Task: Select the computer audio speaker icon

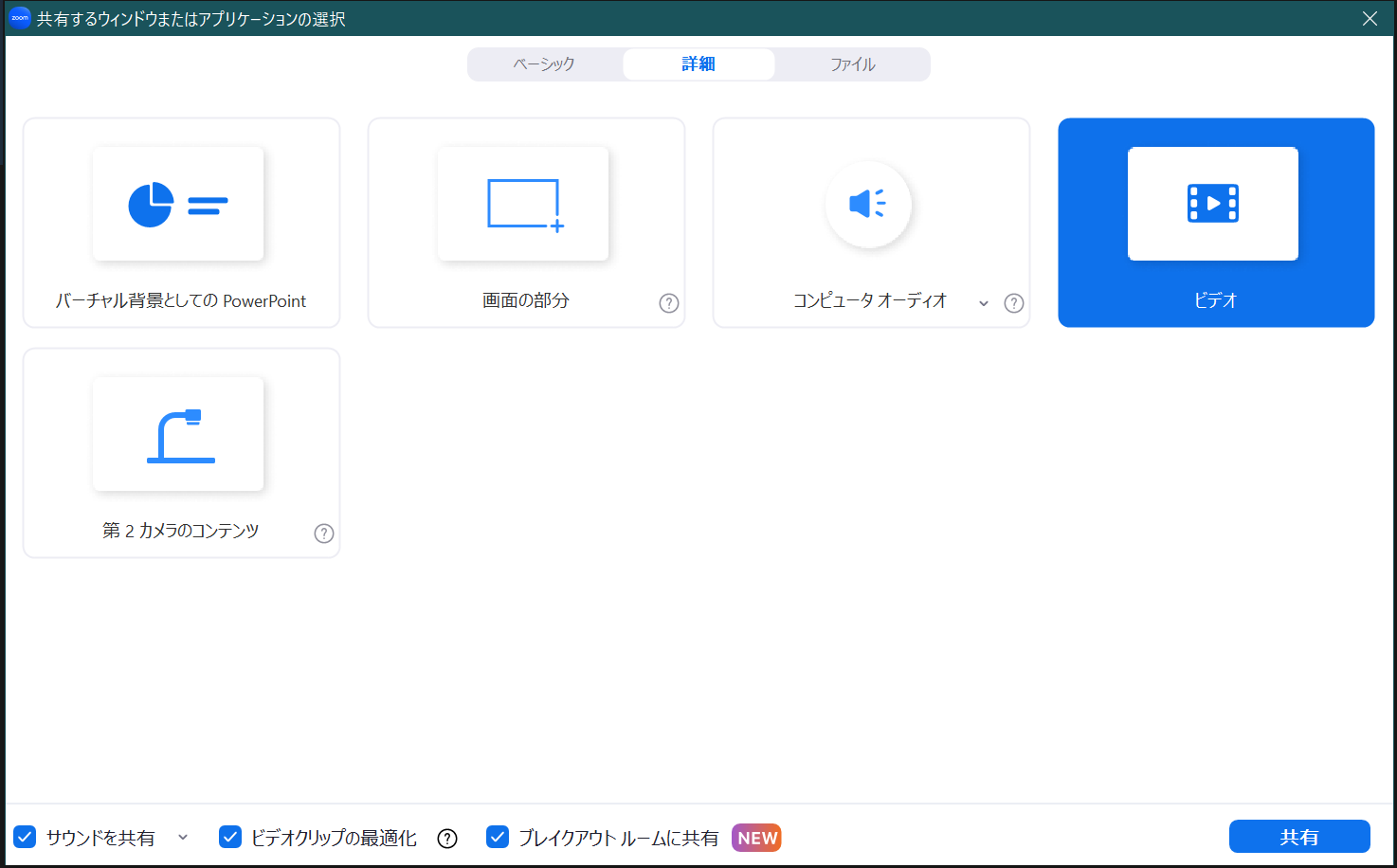Action: pyautogui.click(x=868, y=204)
